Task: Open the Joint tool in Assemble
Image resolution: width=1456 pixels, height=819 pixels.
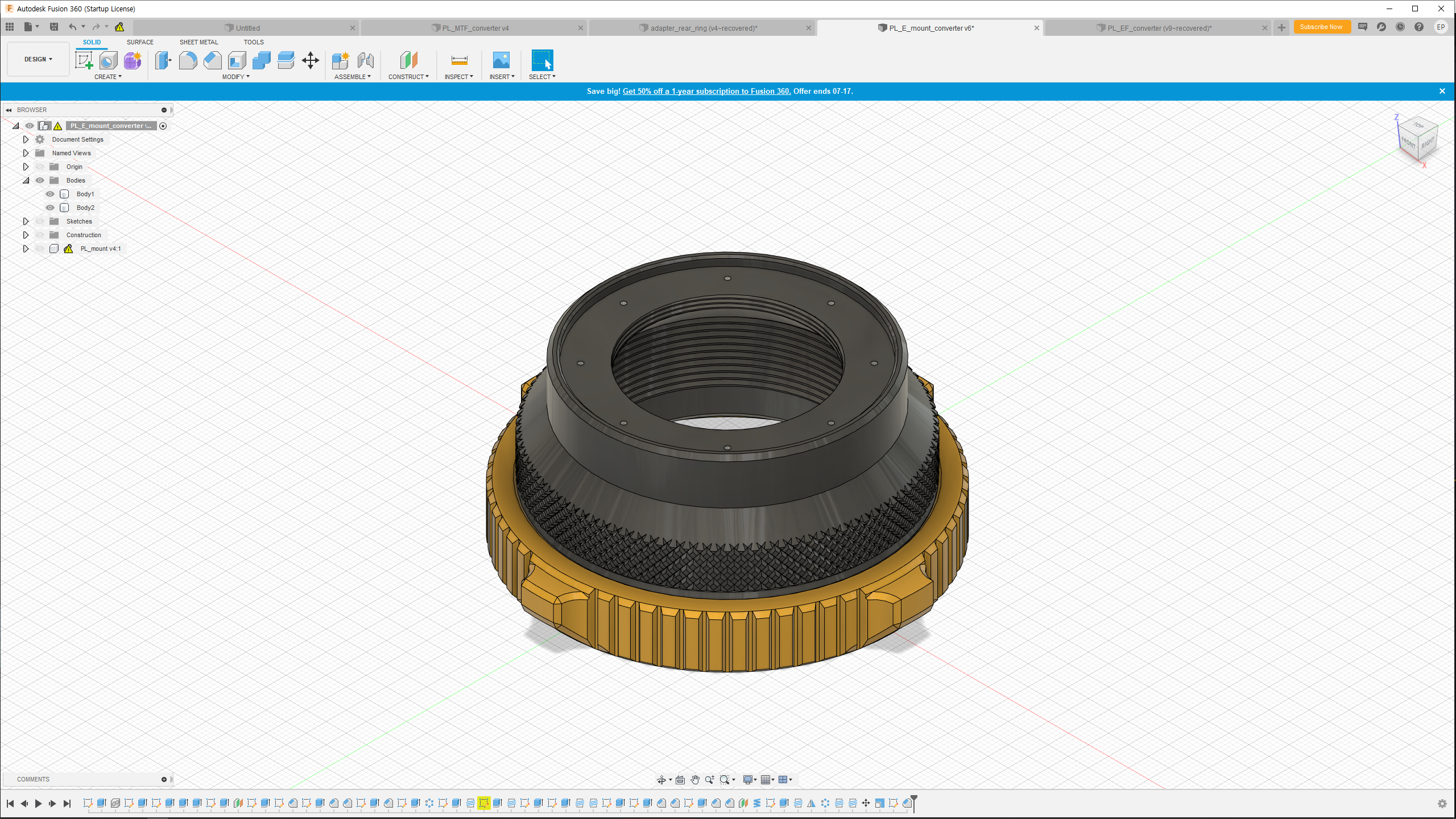Action: [366, 60]
